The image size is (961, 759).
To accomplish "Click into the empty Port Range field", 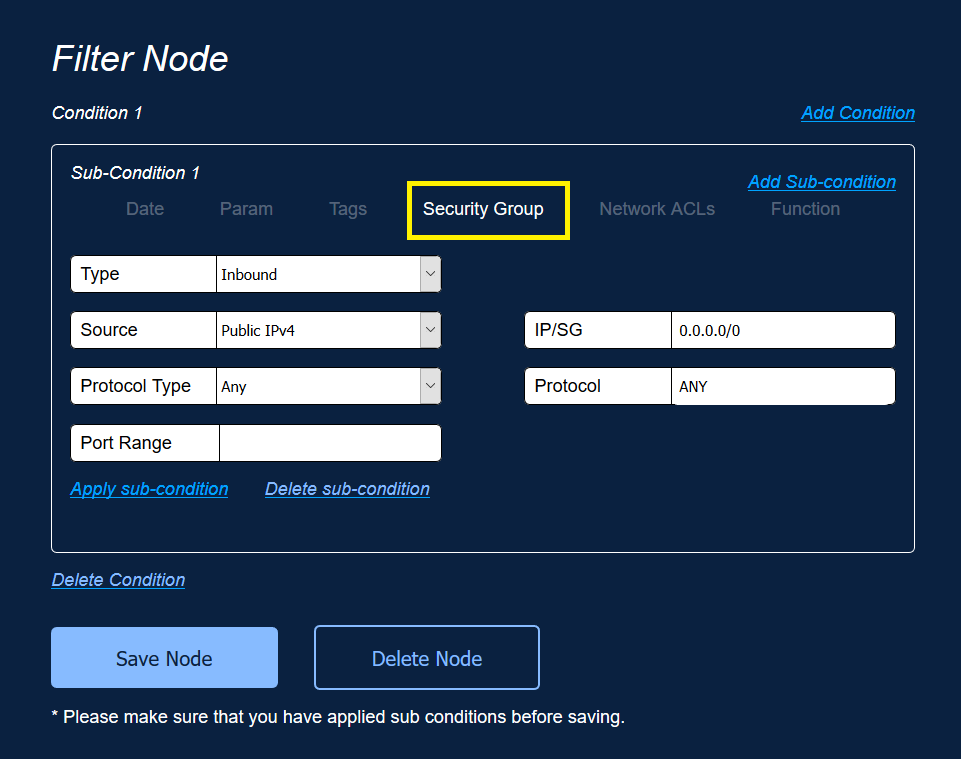I will [330, 443].
